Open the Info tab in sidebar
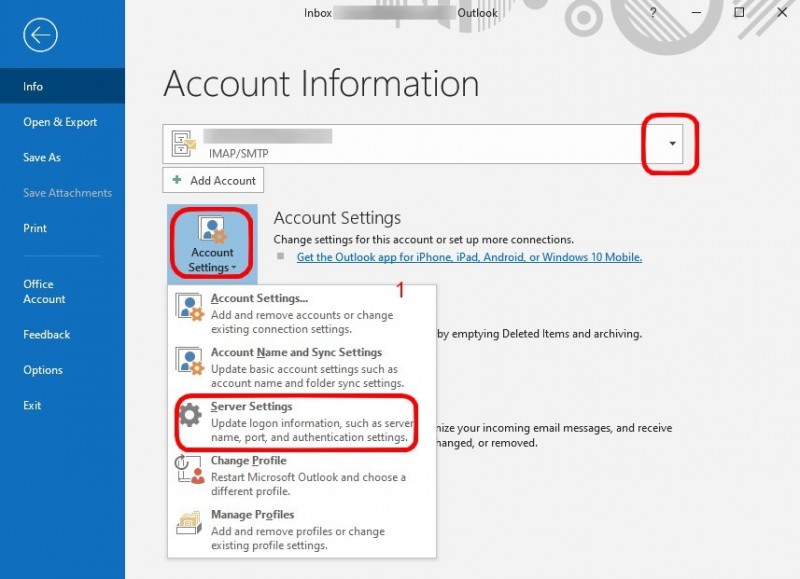 [x=34, y=87]
